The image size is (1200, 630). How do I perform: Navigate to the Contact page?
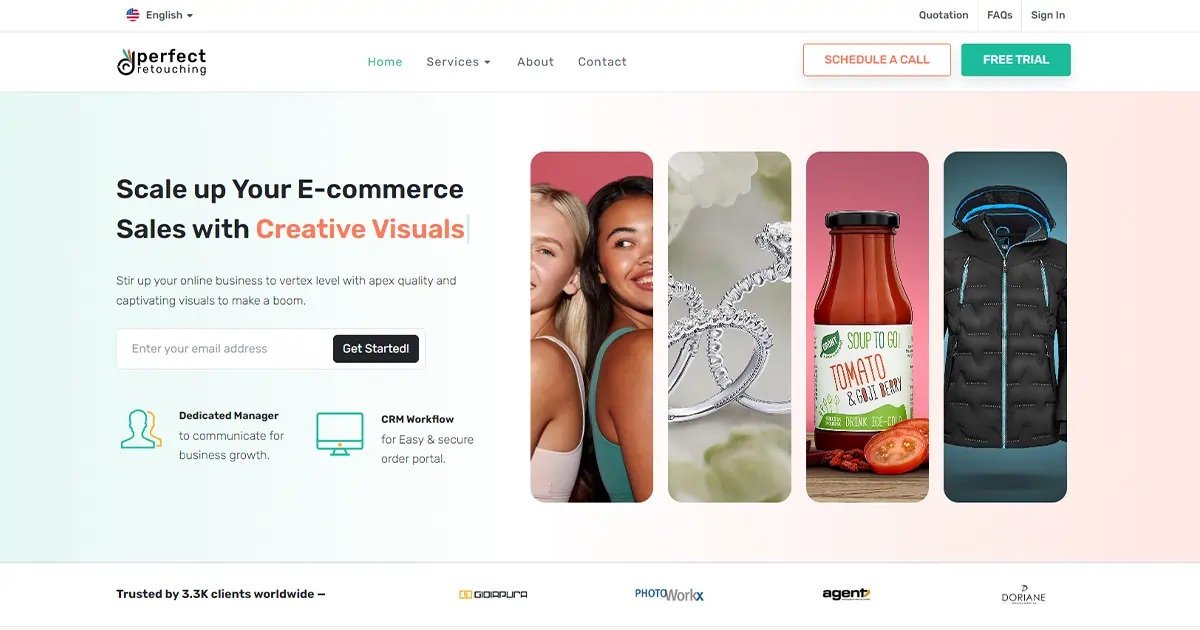point(602,62)
